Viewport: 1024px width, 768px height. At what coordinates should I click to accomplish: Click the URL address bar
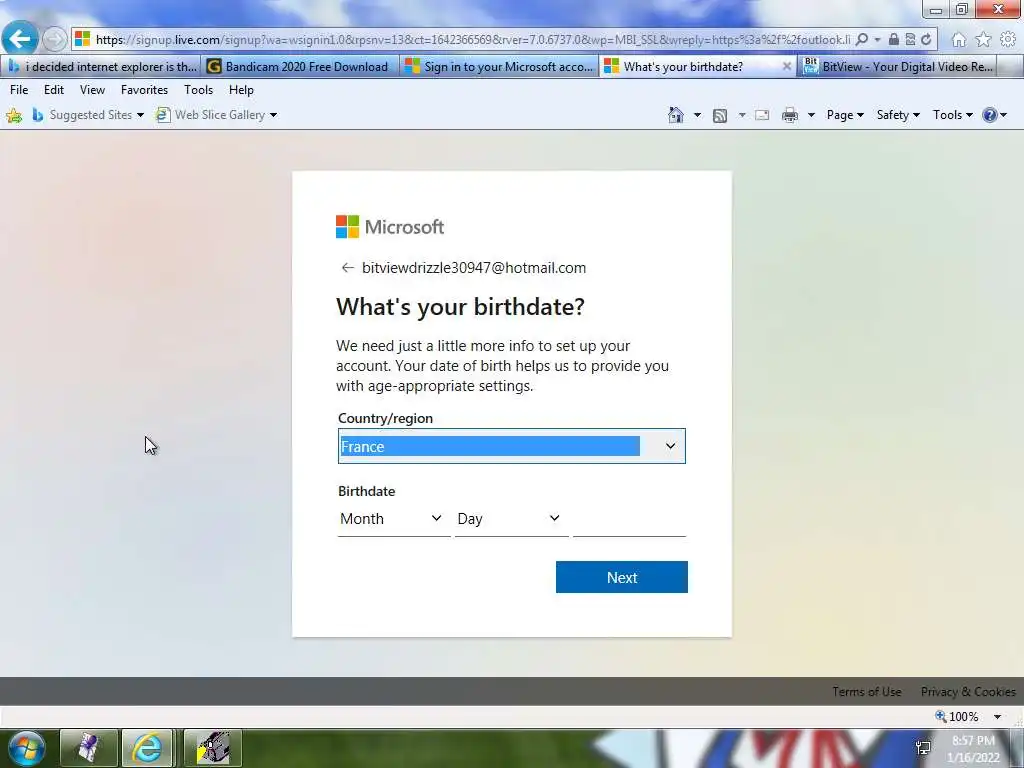click(472, 40)
